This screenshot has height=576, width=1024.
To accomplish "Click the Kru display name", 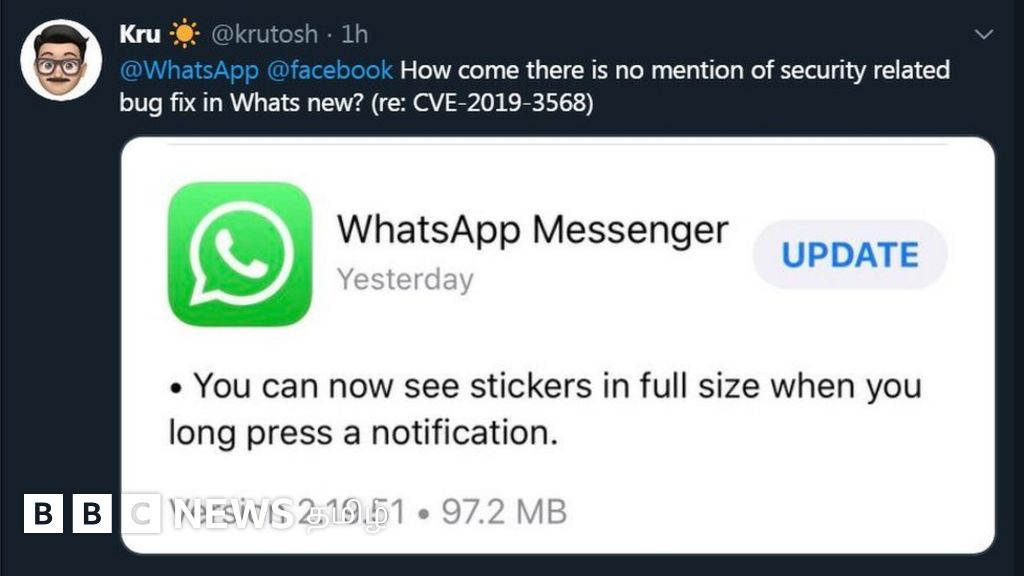I will click(x=140, y=34).
